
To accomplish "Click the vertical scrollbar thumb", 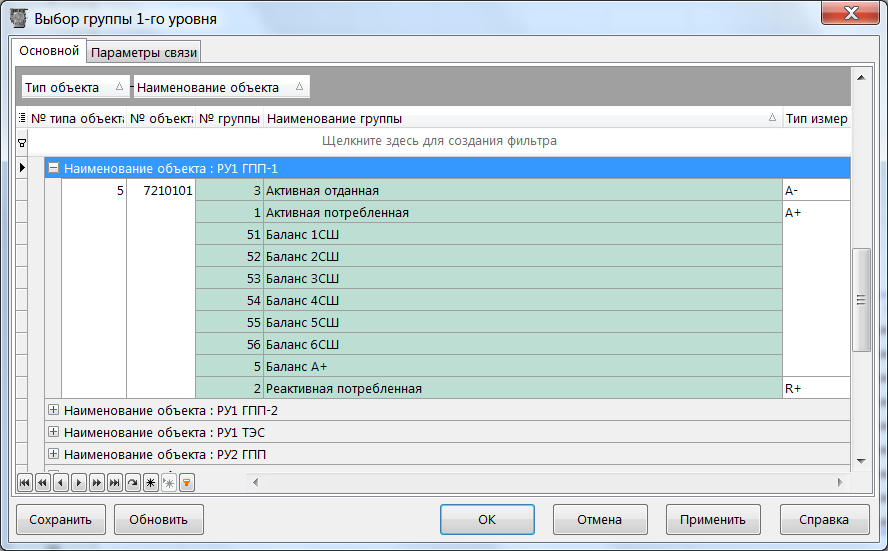I will point(860,300).
